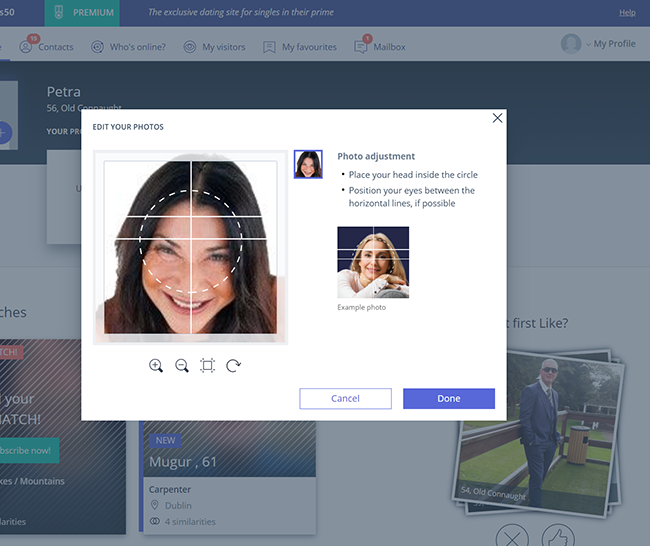Screen dimensions: 650x546
Task: Click Dublin location pin icon
Action: pos(155,505)
